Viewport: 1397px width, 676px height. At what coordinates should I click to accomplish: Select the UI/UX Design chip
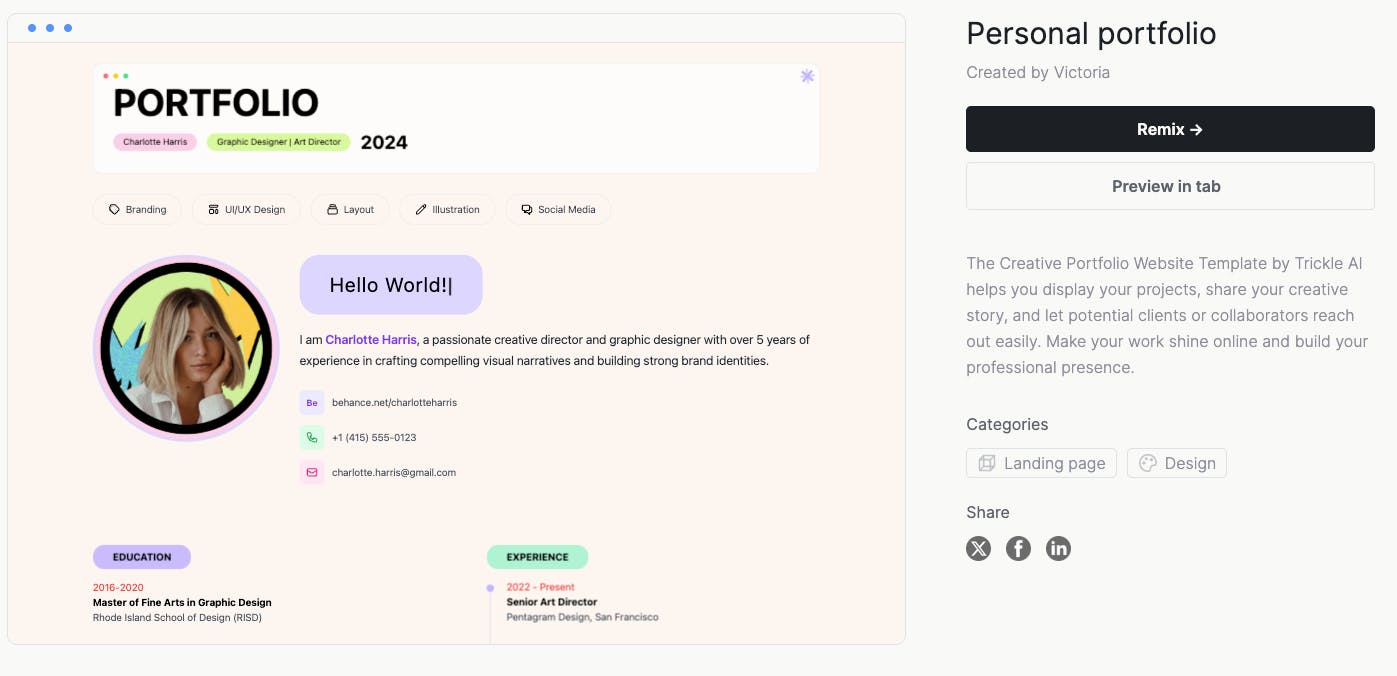(246, 210)
